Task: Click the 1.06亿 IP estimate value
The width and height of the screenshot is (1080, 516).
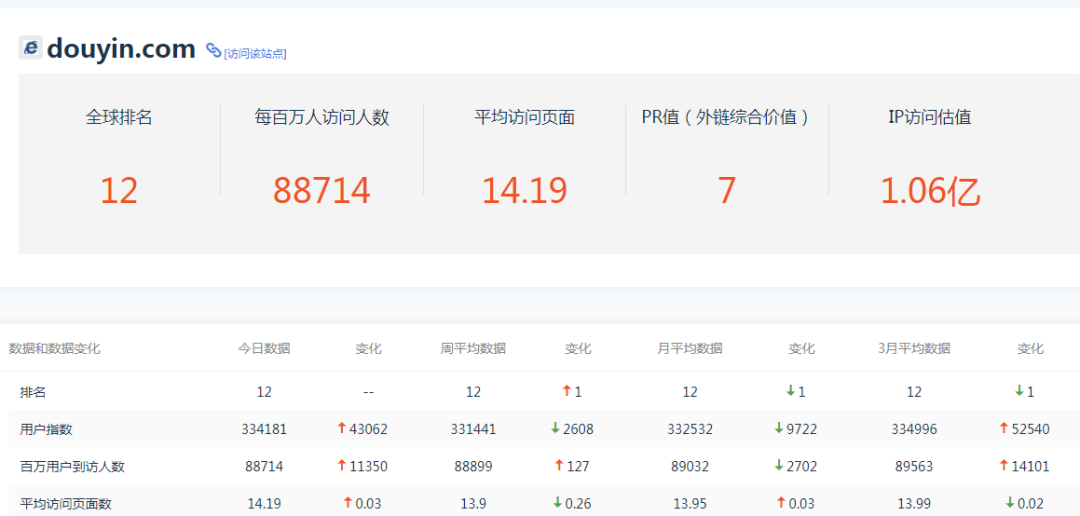Action: (x=930, y=191)
